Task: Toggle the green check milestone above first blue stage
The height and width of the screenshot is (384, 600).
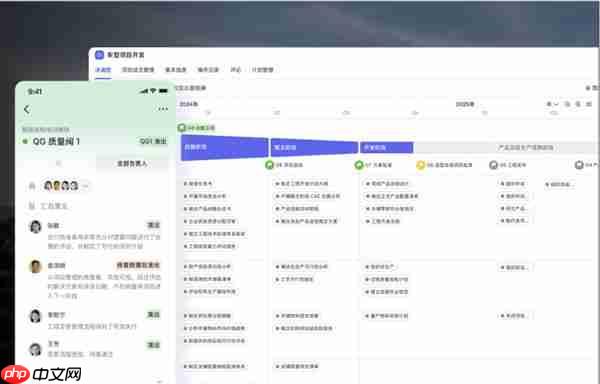Action: click(182, 128)
